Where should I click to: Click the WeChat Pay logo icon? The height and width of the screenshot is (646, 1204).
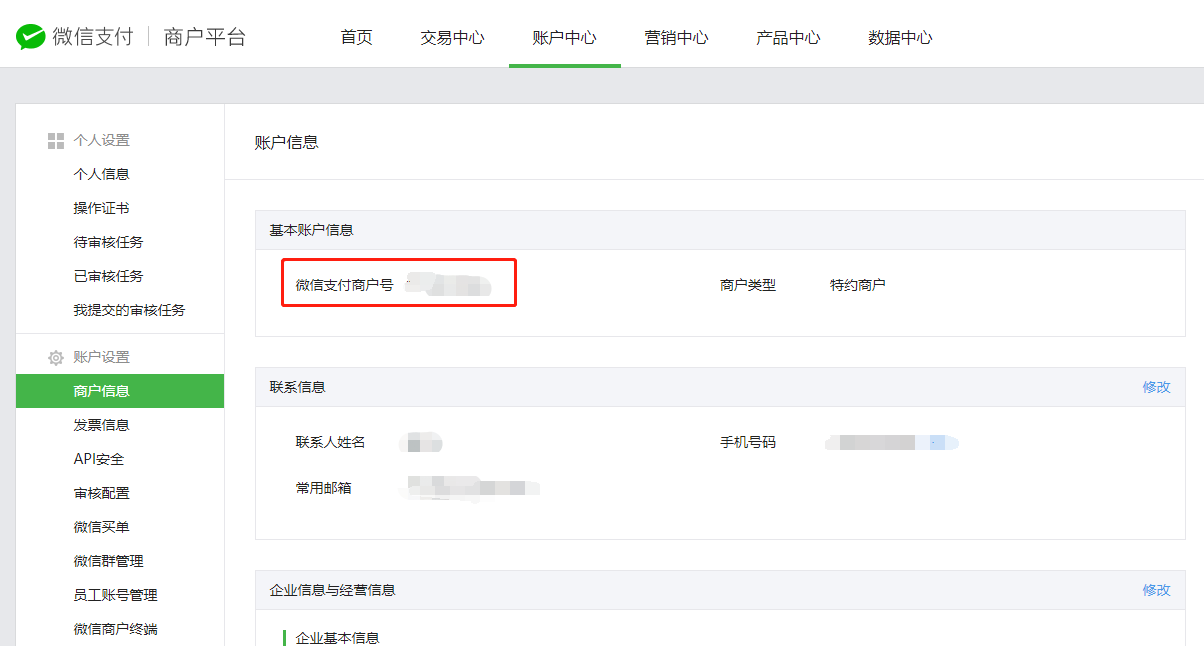point(31,38)
